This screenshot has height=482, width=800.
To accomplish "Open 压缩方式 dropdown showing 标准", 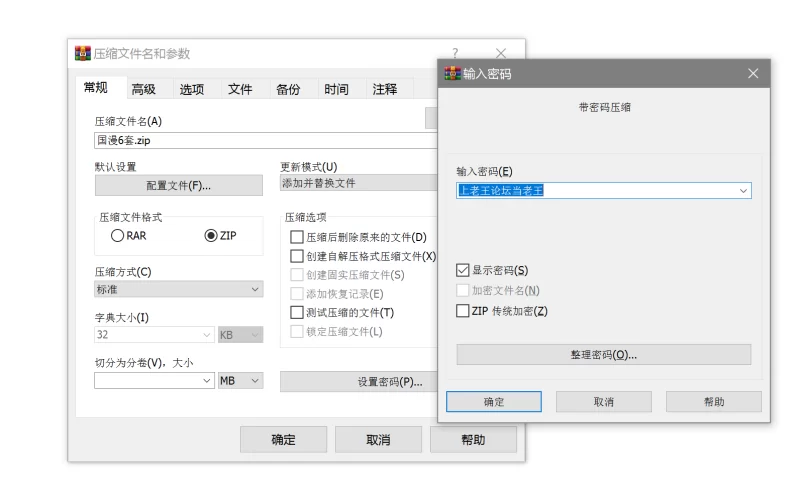I will click(x=179, y=290).
